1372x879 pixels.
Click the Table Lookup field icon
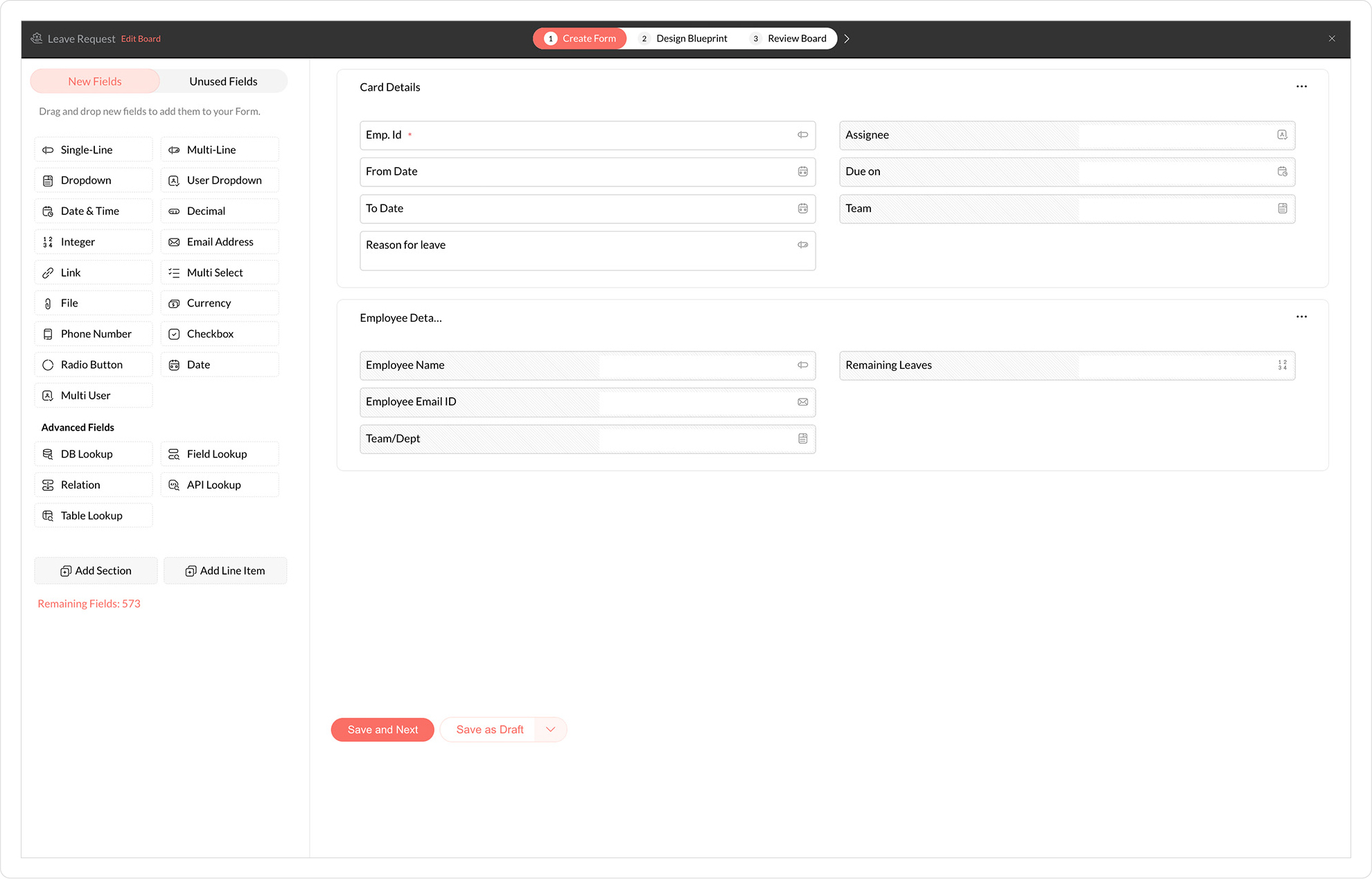48,516
